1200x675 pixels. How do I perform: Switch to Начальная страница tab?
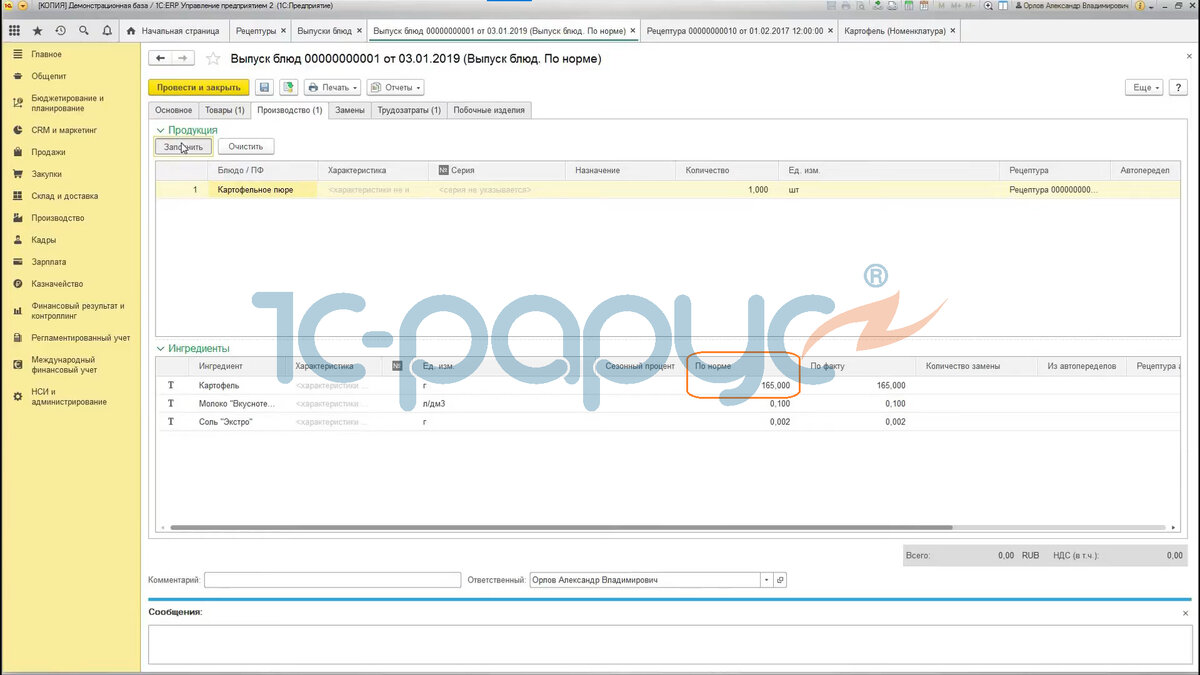point(172,31)
